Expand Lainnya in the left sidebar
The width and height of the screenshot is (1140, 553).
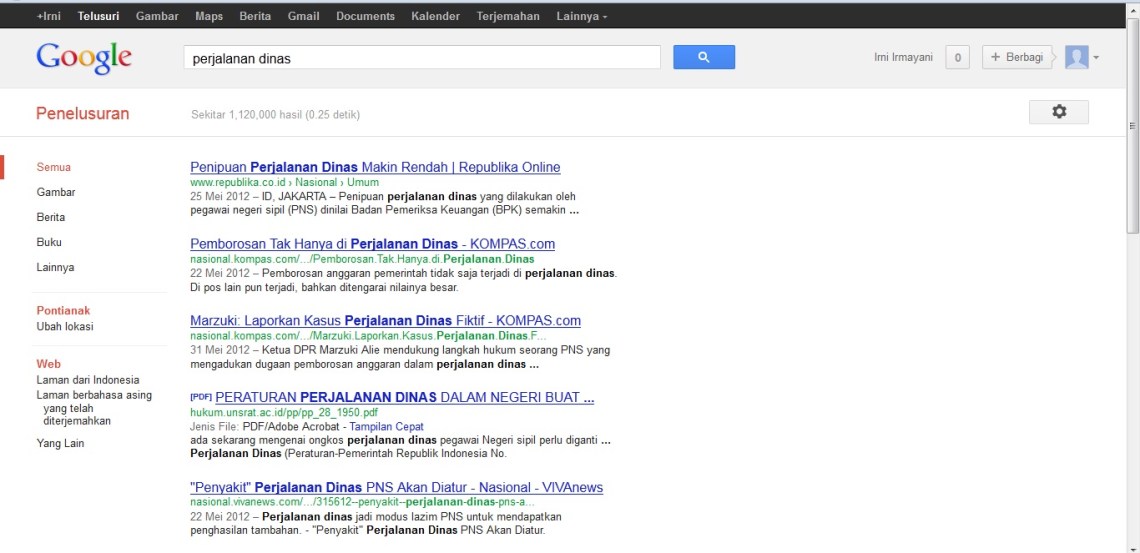[55, 267]
